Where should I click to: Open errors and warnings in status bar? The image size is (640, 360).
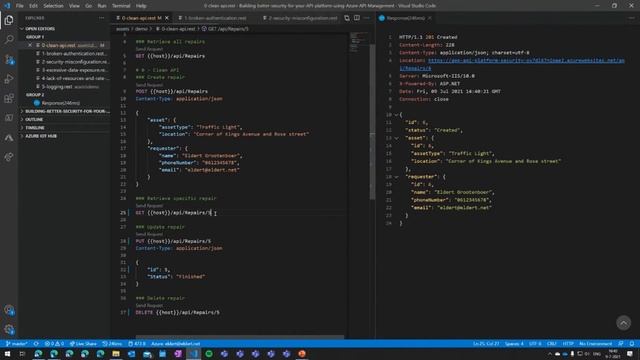click(54, 344)
